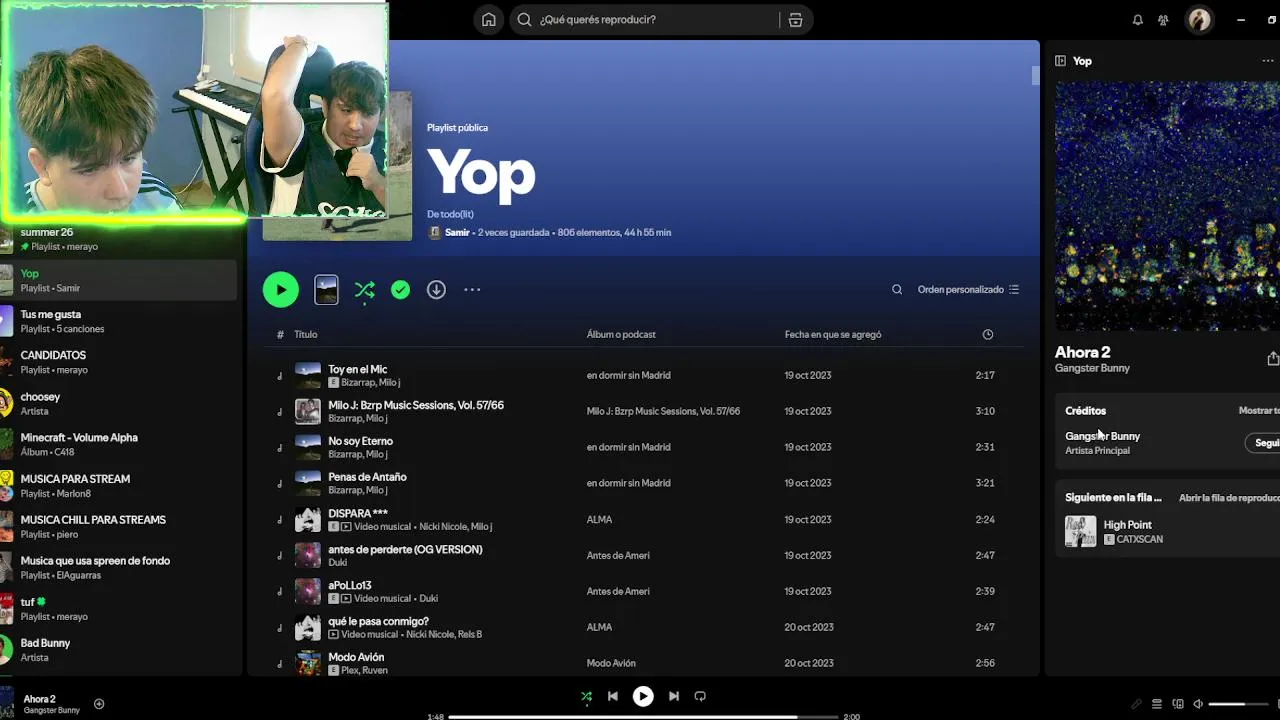Select the track Toy en el Mic
The image size is (1280, 720).
click(x=358, y=370)
